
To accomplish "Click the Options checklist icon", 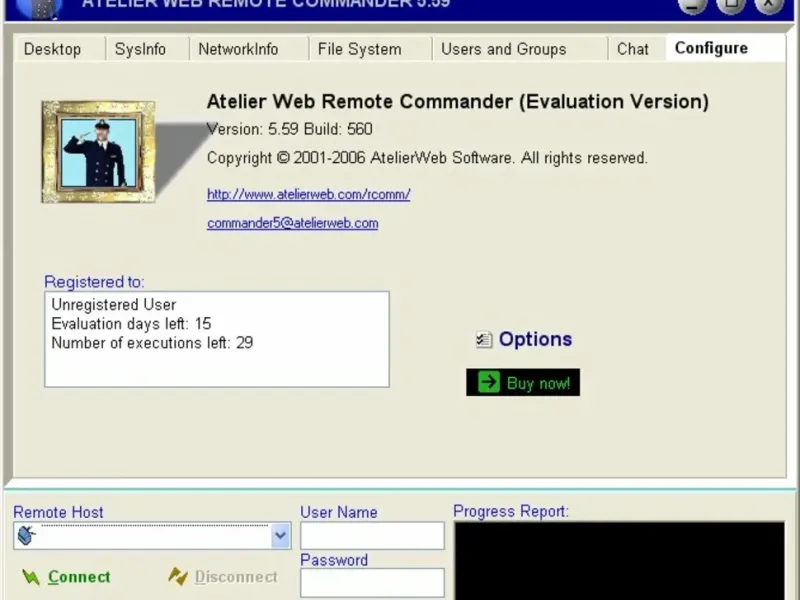I will (x=484, y=340).
